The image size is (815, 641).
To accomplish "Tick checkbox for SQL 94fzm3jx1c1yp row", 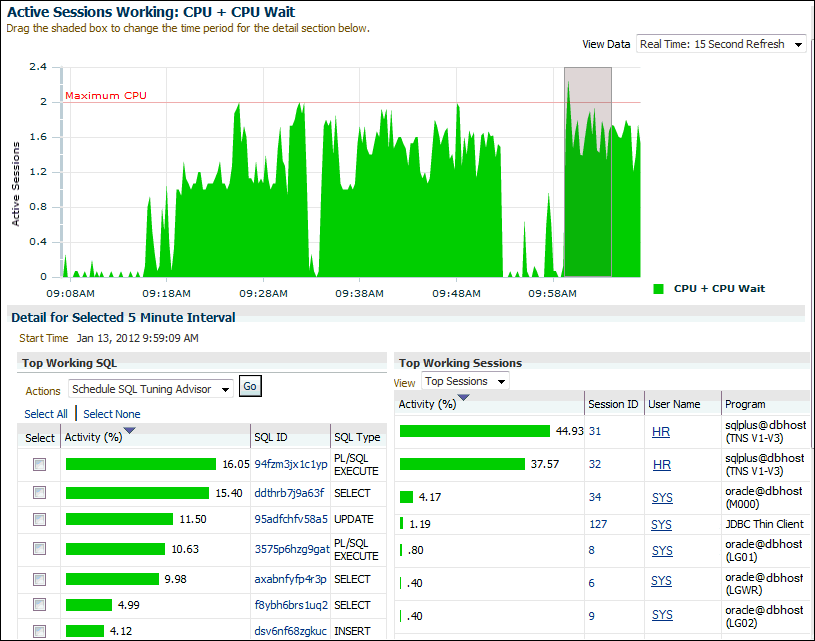I will coord(39,464).
